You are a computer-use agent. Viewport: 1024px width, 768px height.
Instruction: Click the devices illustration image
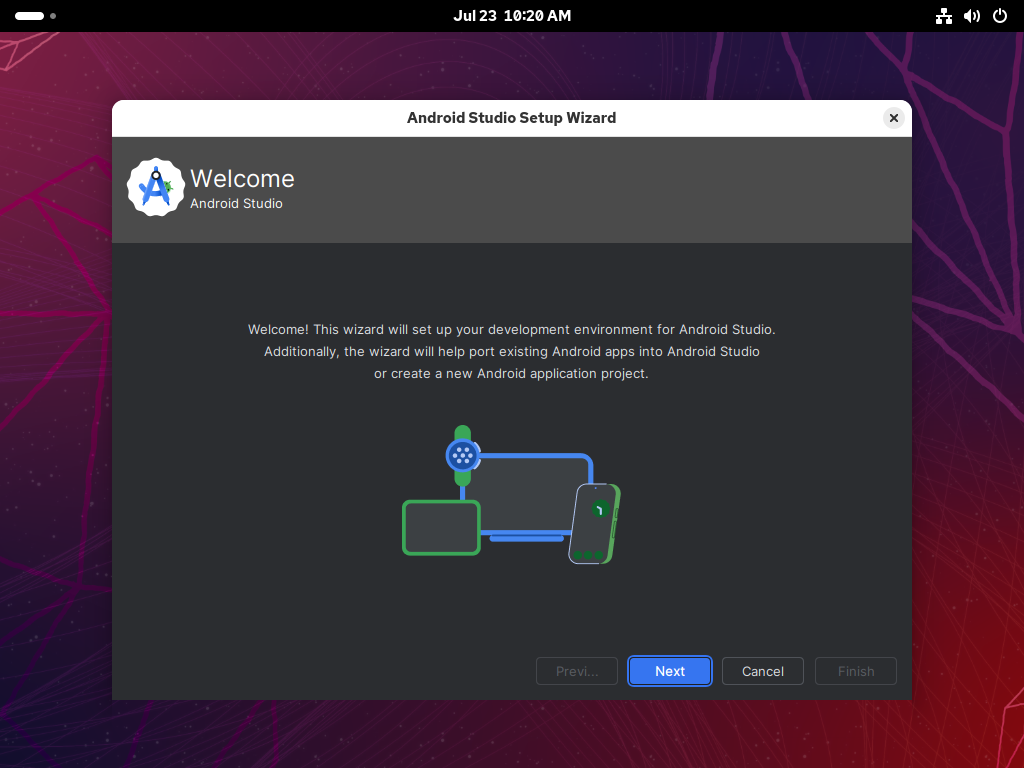tap(511, 494)
